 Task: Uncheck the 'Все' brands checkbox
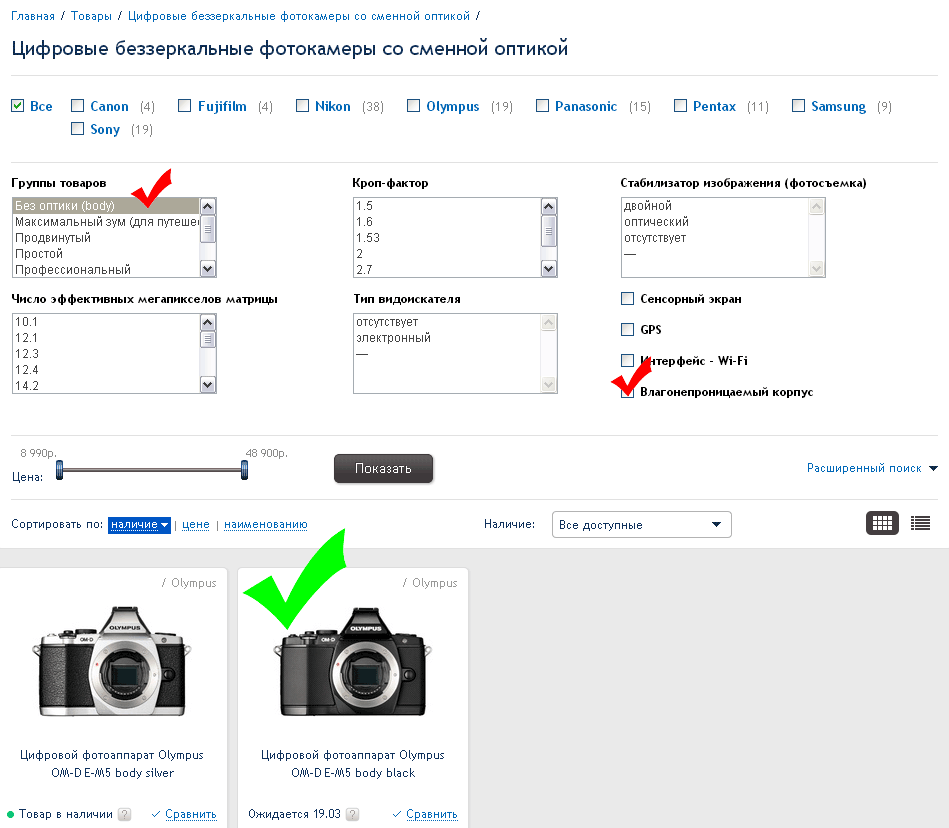[18, 105]
